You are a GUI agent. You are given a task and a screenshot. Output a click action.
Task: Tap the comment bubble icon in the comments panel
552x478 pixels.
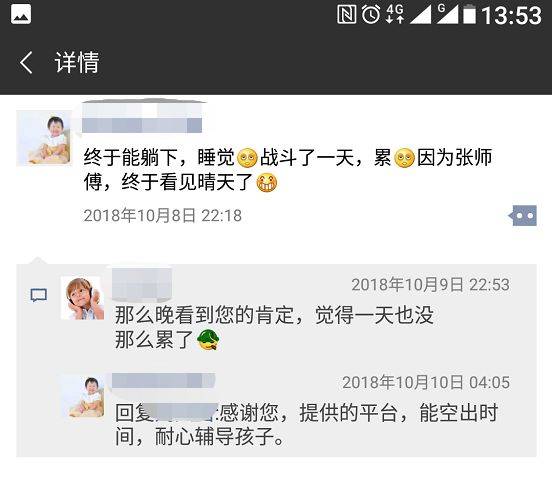[39, 295]
